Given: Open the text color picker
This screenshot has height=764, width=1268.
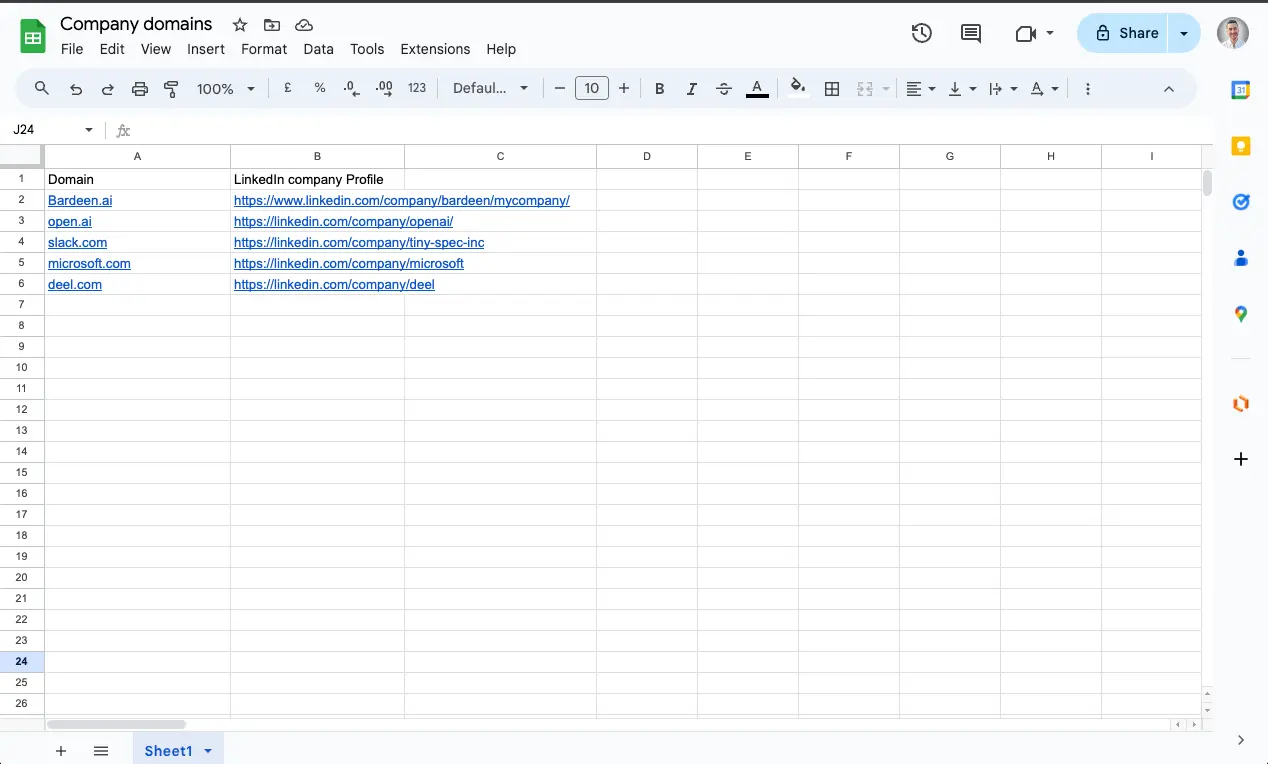Looking at the screenshot, I should pyautogui.click(x=757, y=89).
